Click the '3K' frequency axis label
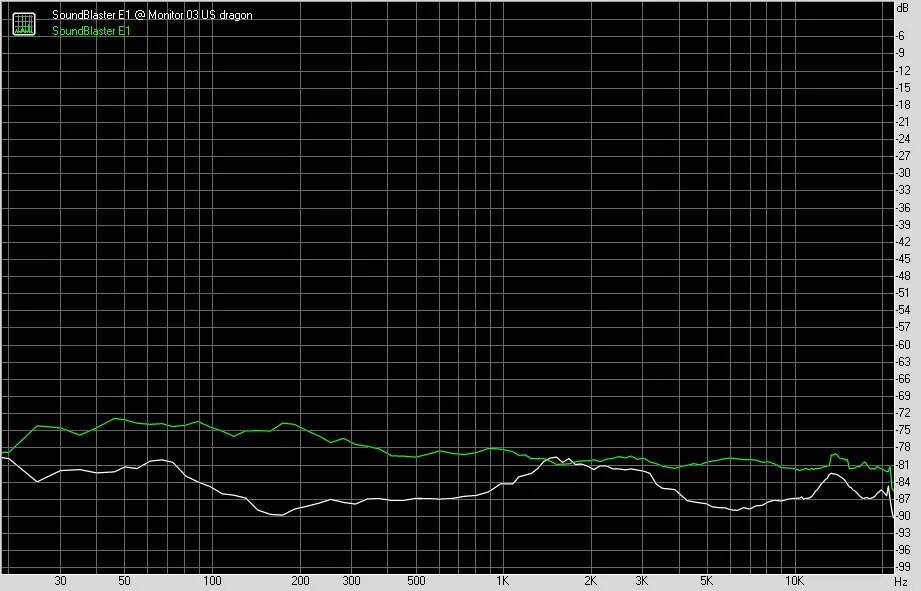 [641, 581]
